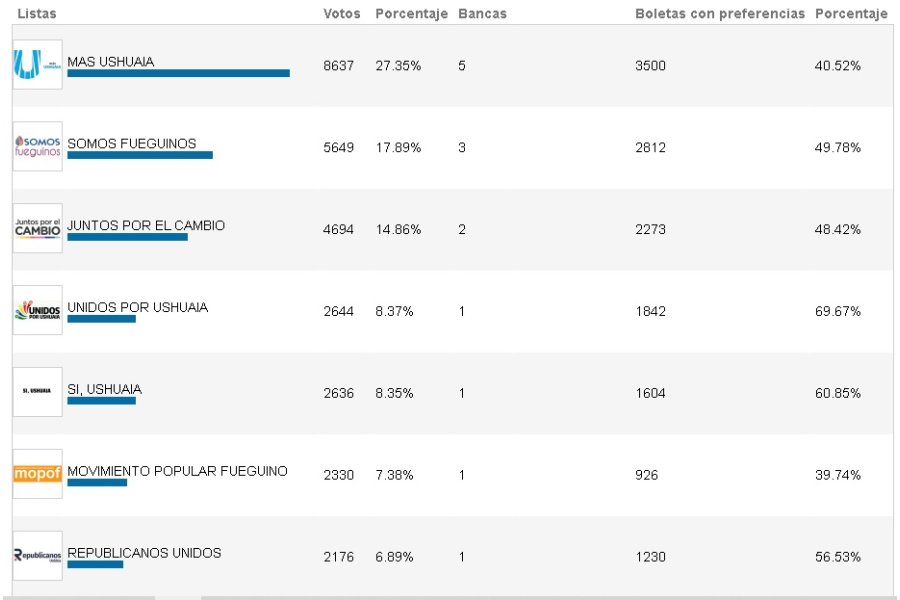This screenshot has width=900, height=600.
Task: Click the REPUBLICANOS UNIDOS list name
Action: pyautogui.click(x=144, y=553)
